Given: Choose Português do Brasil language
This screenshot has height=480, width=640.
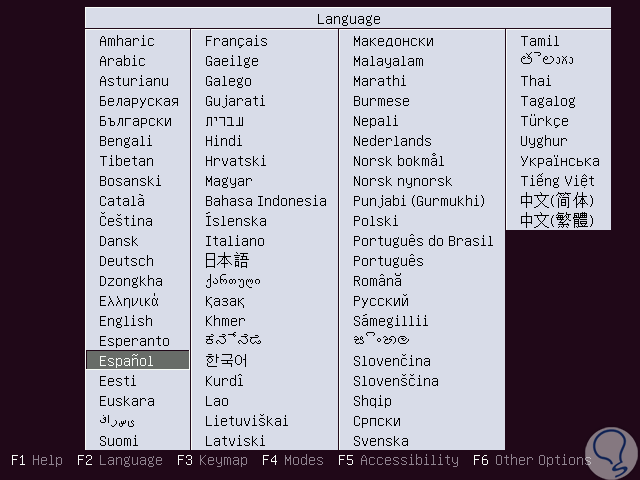Looking at the screenshot, I should pos(423,241).
